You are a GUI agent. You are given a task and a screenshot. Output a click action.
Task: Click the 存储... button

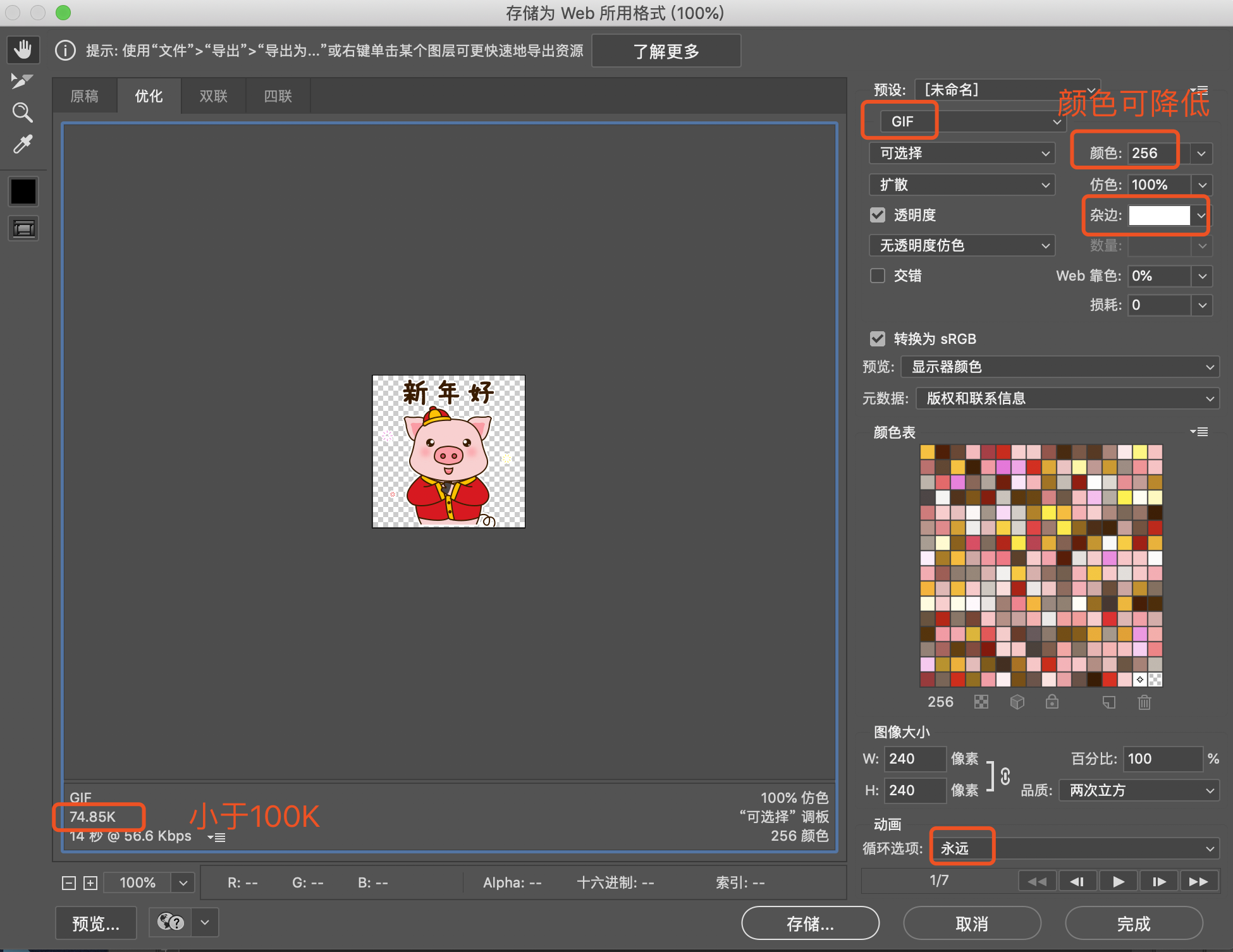pyautogui.click(x=810, y=924)
